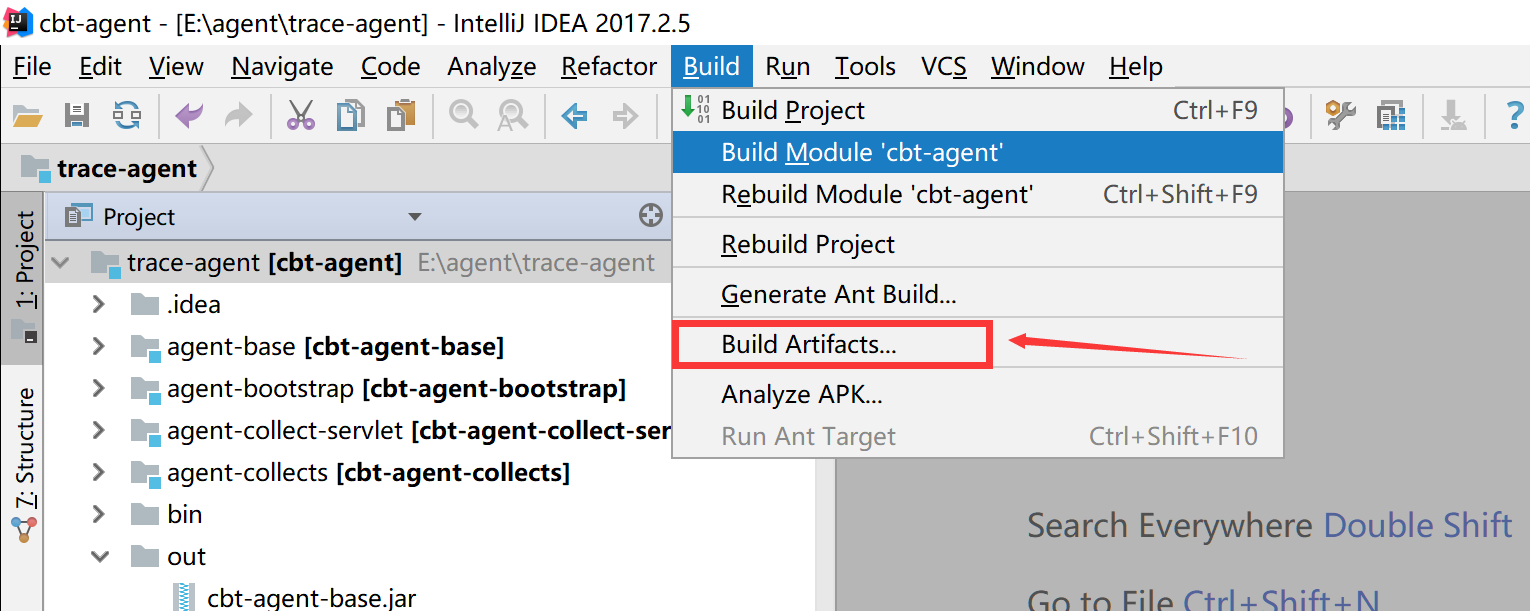This screenshot has height=611, width=1530.
Task: Open the Navigate menu
Action: [283, 67]
